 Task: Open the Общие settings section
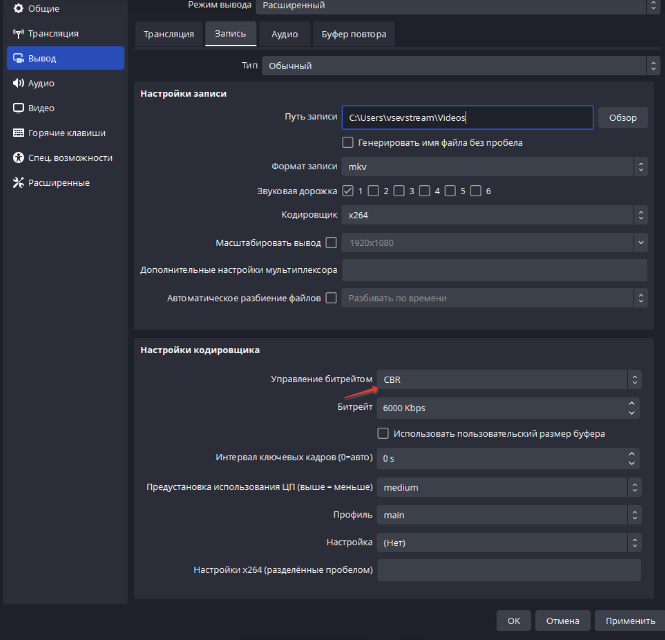65,8
